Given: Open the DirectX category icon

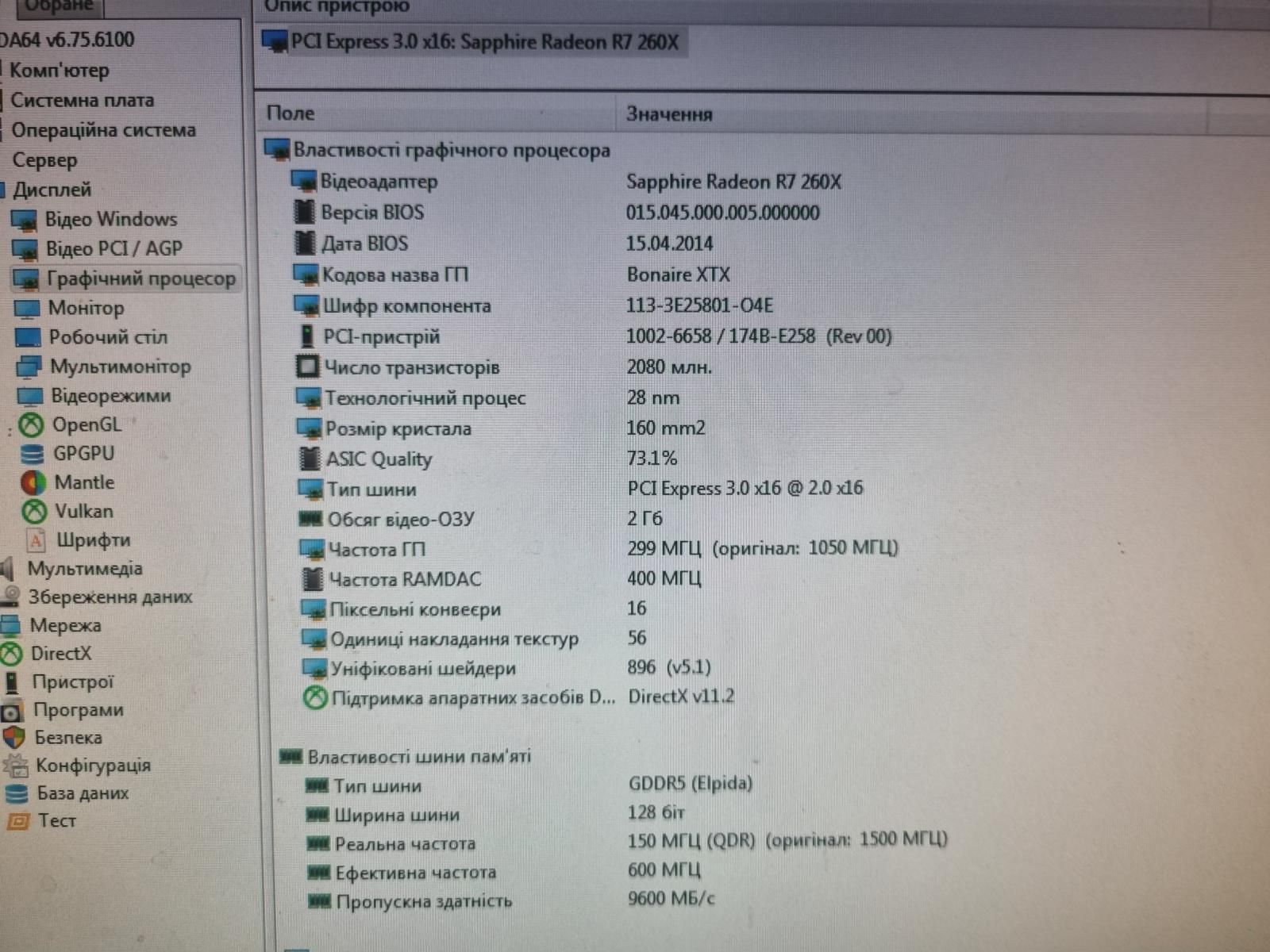Looking at the screenshot, I should (11, 654).
